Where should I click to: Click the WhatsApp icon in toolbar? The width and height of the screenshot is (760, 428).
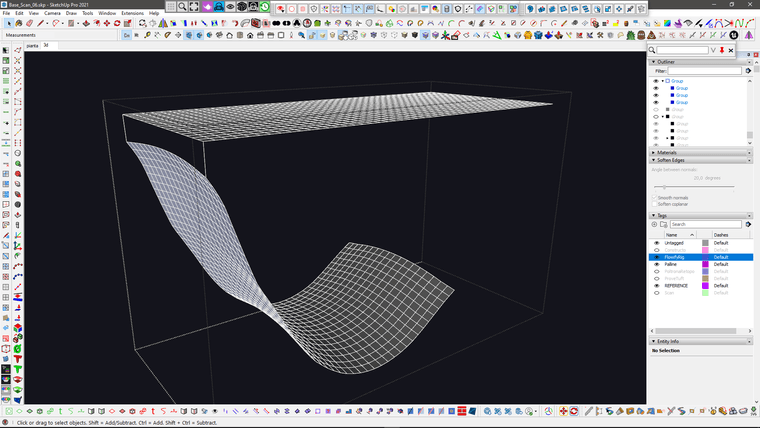pos(265,7)
